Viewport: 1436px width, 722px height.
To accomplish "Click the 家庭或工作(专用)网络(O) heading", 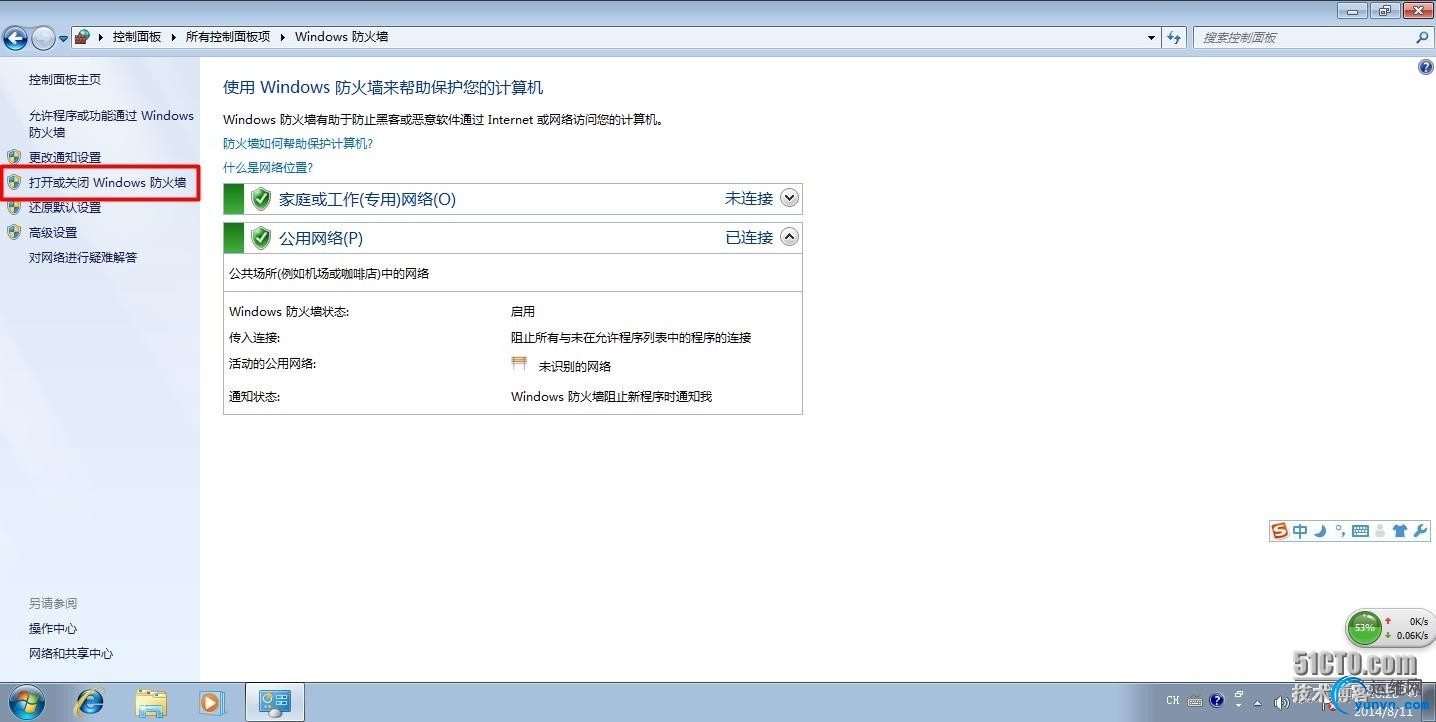I will pyautogui.click(x=367, y=199).
